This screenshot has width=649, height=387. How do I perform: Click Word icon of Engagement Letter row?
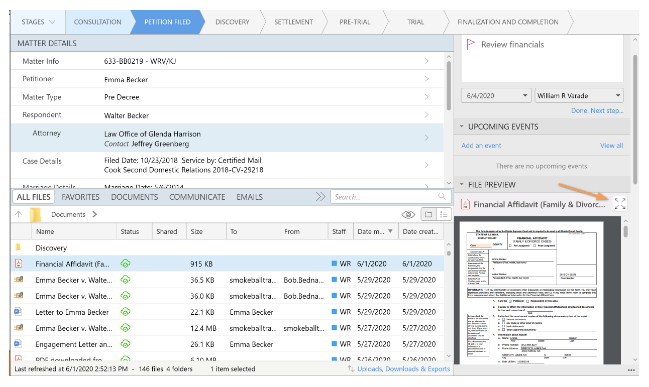pyautogui.click(x=18, y=344)
